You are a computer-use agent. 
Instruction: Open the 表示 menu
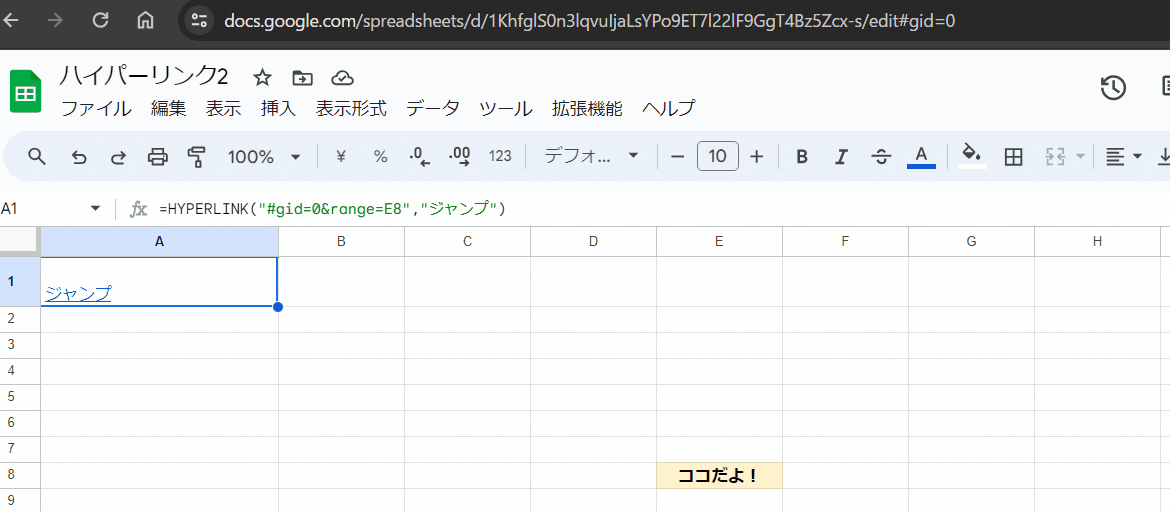(x=223, y=109)
